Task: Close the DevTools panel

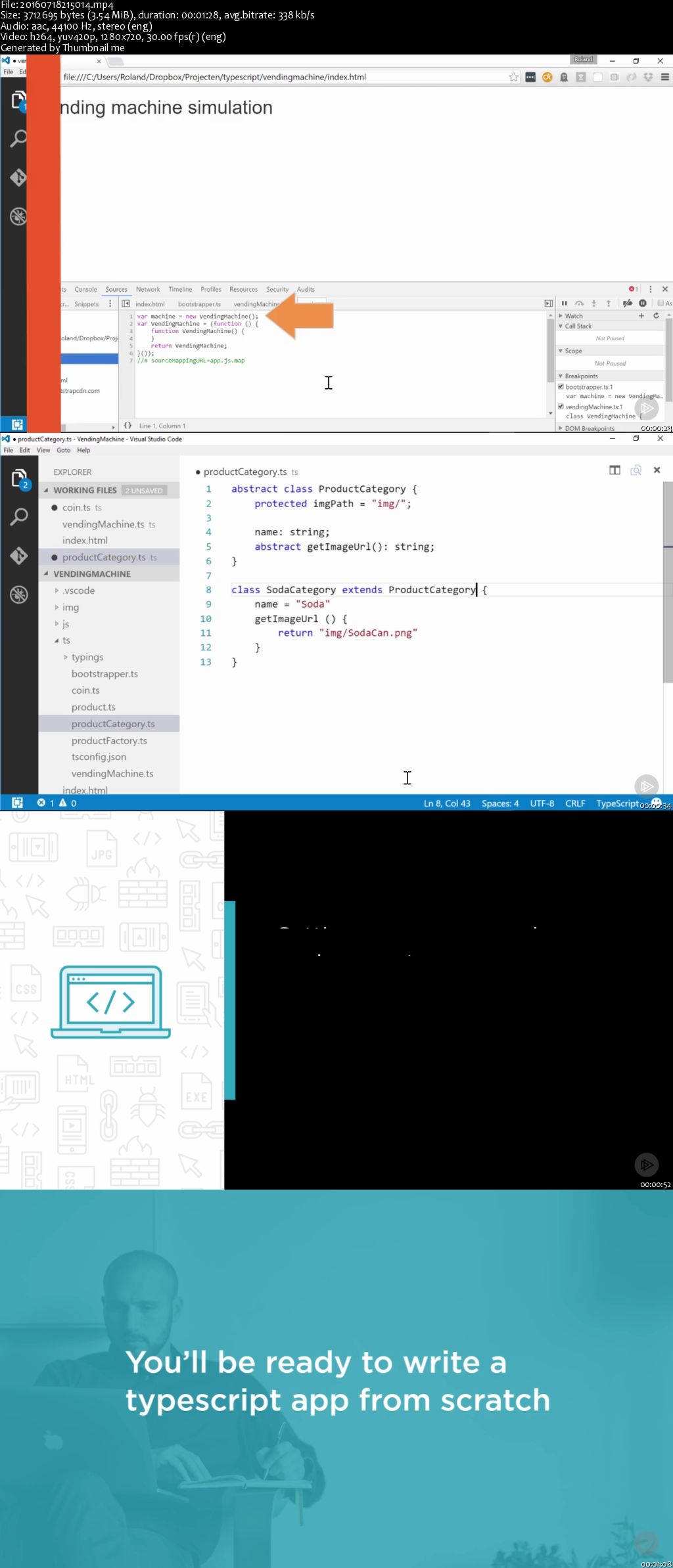Action: point(664,289)
